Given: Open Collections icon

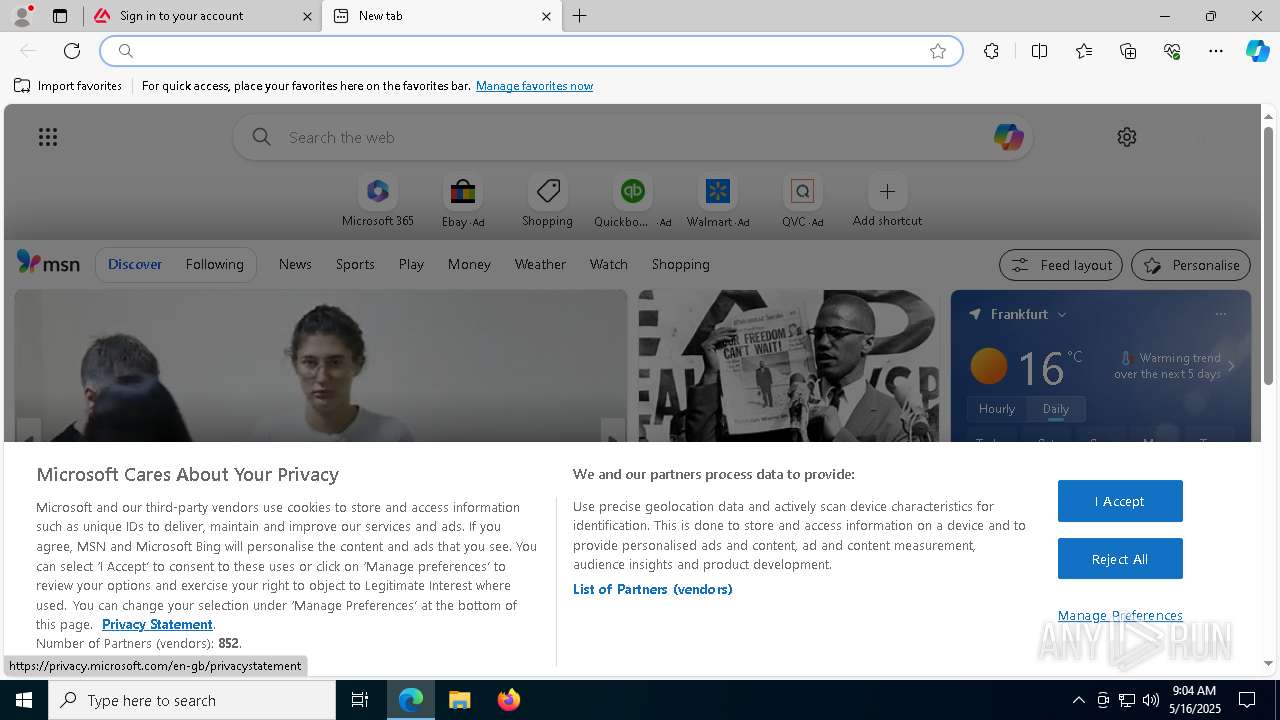Looking at the screenshot, I should point(1128,51).
